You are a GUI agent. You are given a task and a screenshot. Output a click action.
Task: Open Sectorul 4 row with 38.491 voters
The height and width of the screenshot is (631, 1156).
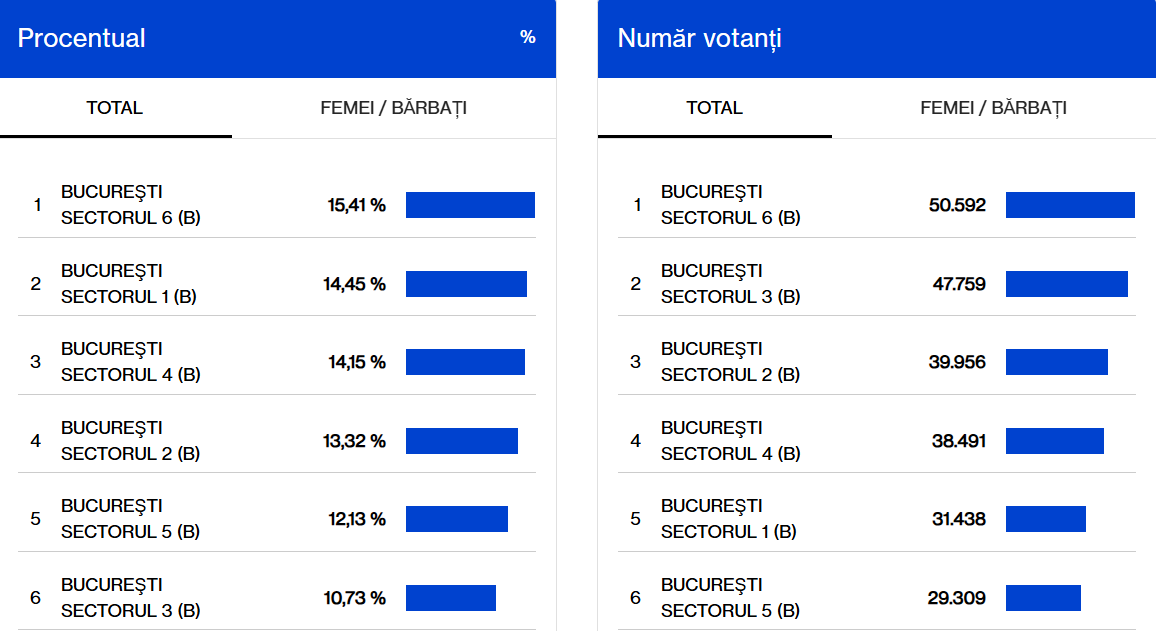(x=731, y=441)
